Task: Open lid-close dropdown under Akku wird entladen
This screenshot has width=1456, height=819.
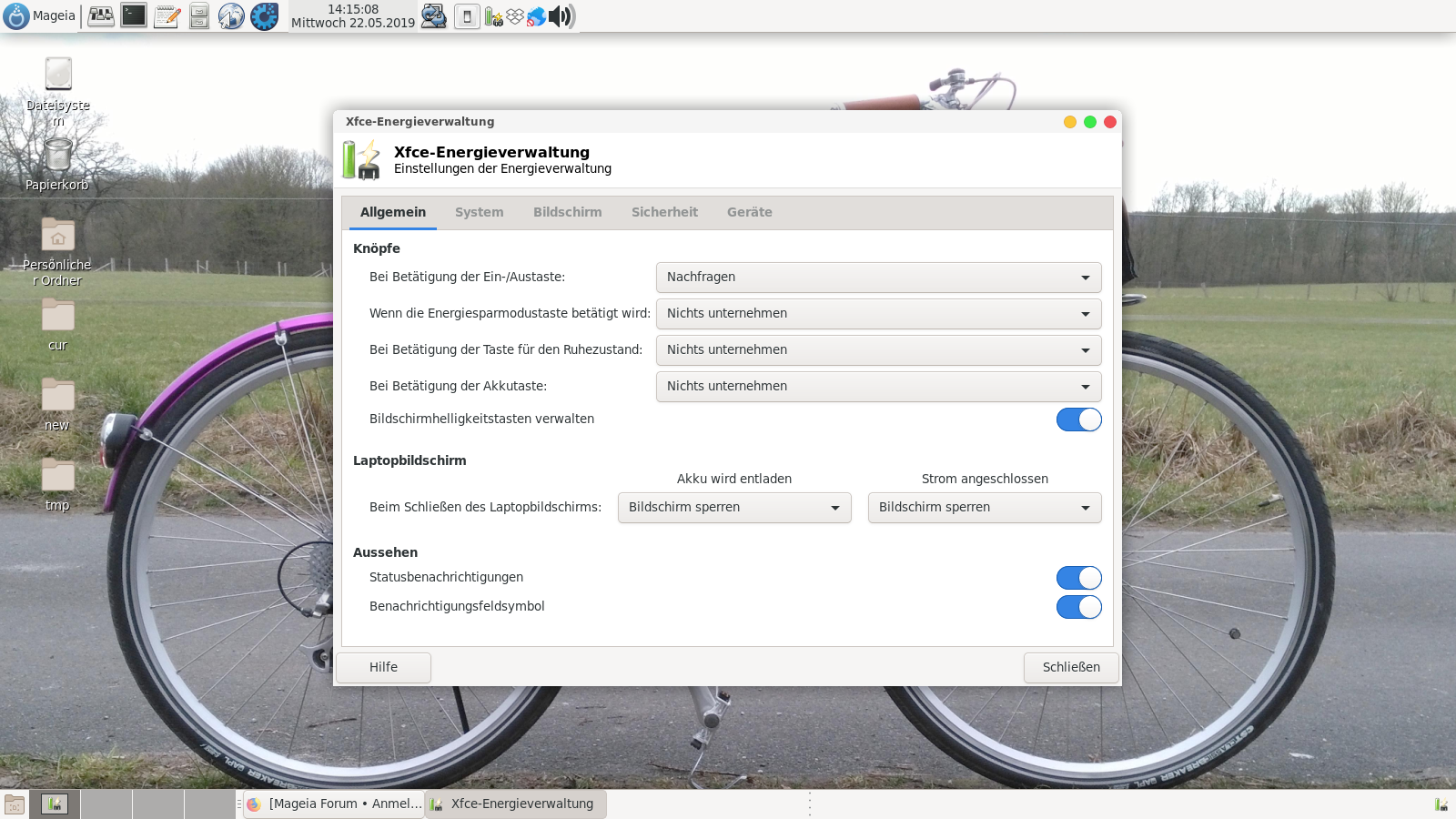Action: tap(734, 508)
